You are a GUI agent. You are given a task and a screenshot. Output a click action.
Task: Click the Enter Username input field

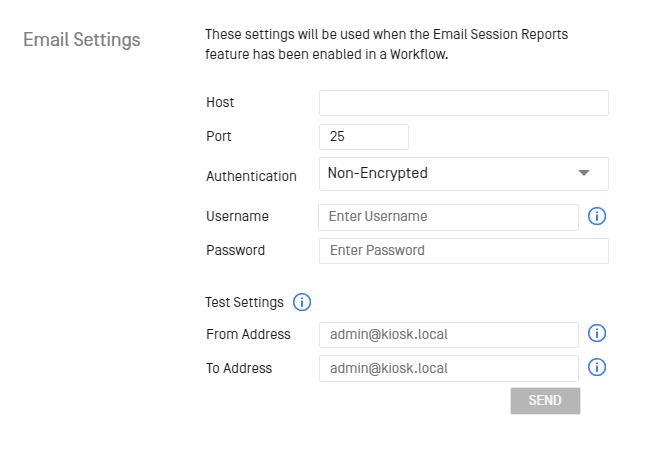[448, 217]
